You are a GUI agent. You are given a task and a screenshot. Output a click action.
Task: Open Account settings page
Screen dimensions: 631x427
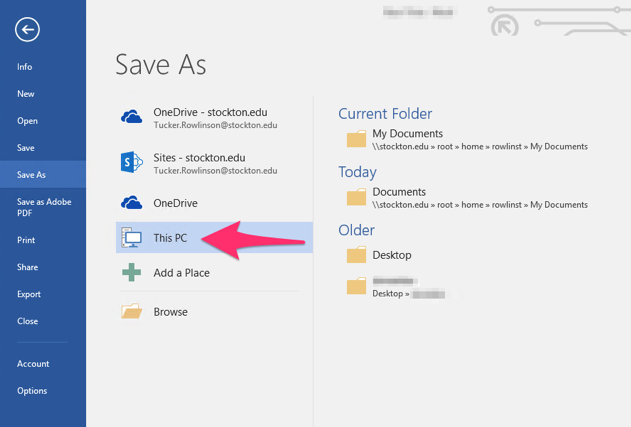coord(33,364)
